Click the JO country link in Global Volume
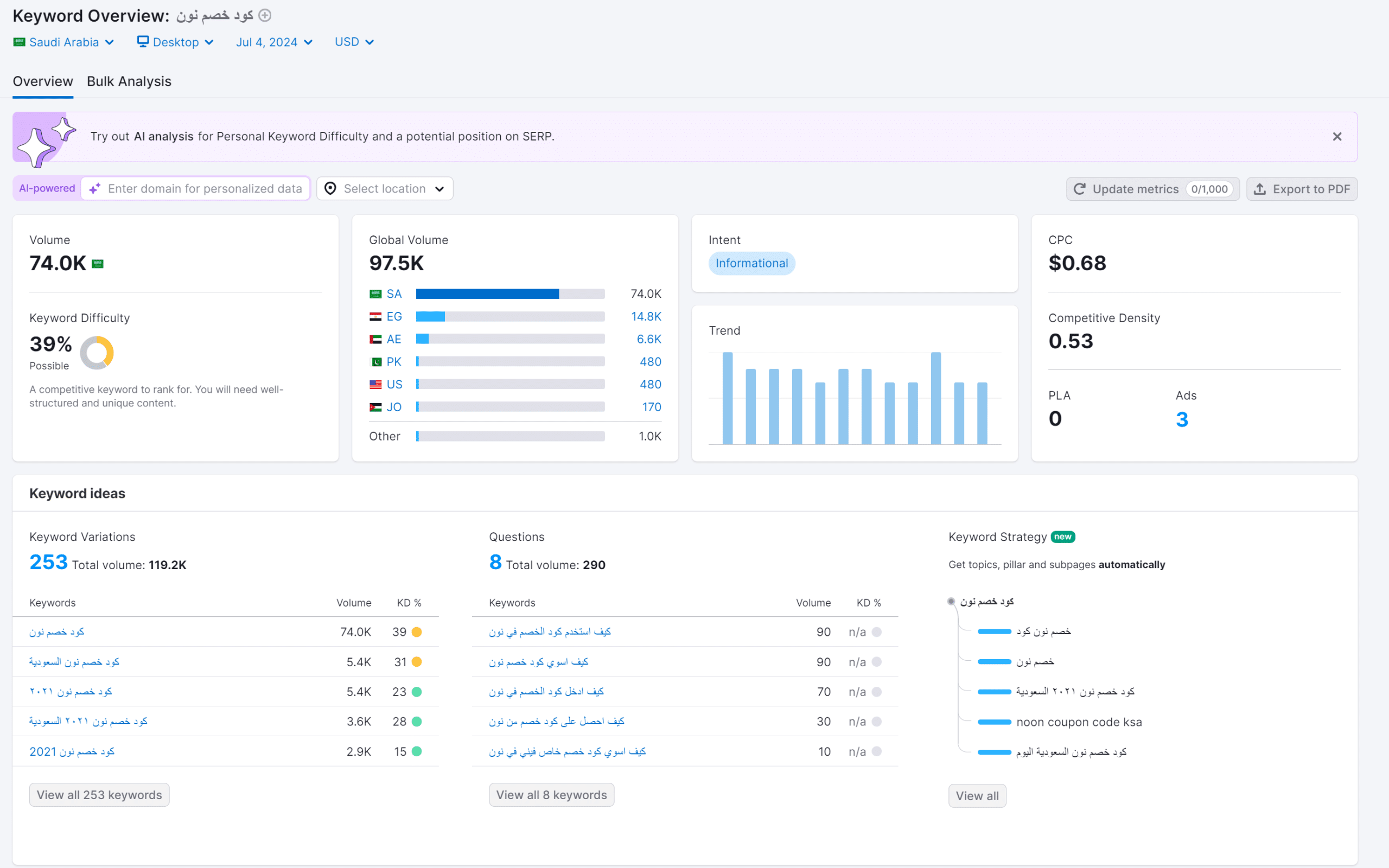Image resolution: width=1389 pixels, height=868 pixels. (394, 407)
